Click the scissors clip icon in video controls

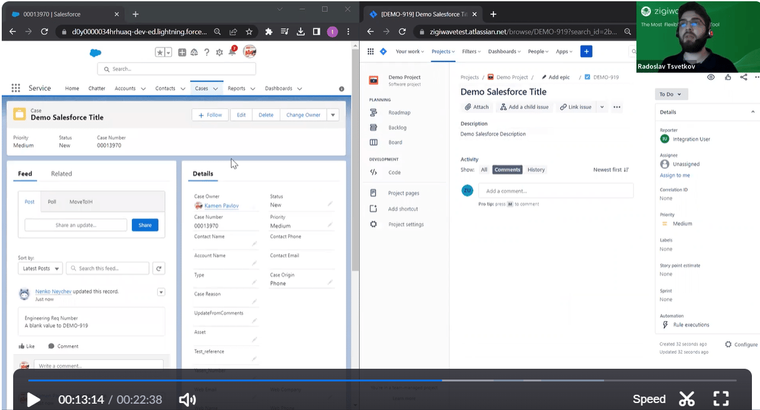tap(686, 399)
